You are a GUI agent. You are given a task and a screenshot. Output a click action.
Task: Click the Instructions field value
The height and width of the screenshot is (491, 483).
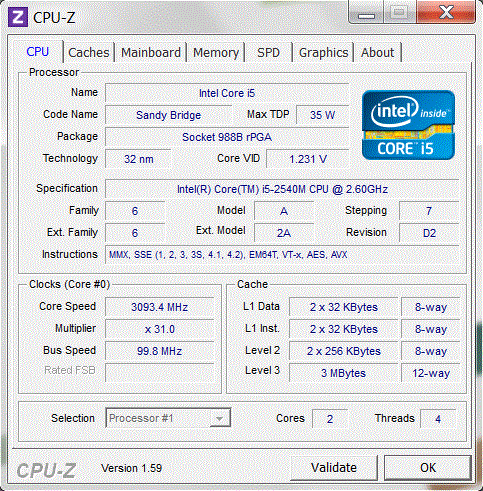pos(282,255)
